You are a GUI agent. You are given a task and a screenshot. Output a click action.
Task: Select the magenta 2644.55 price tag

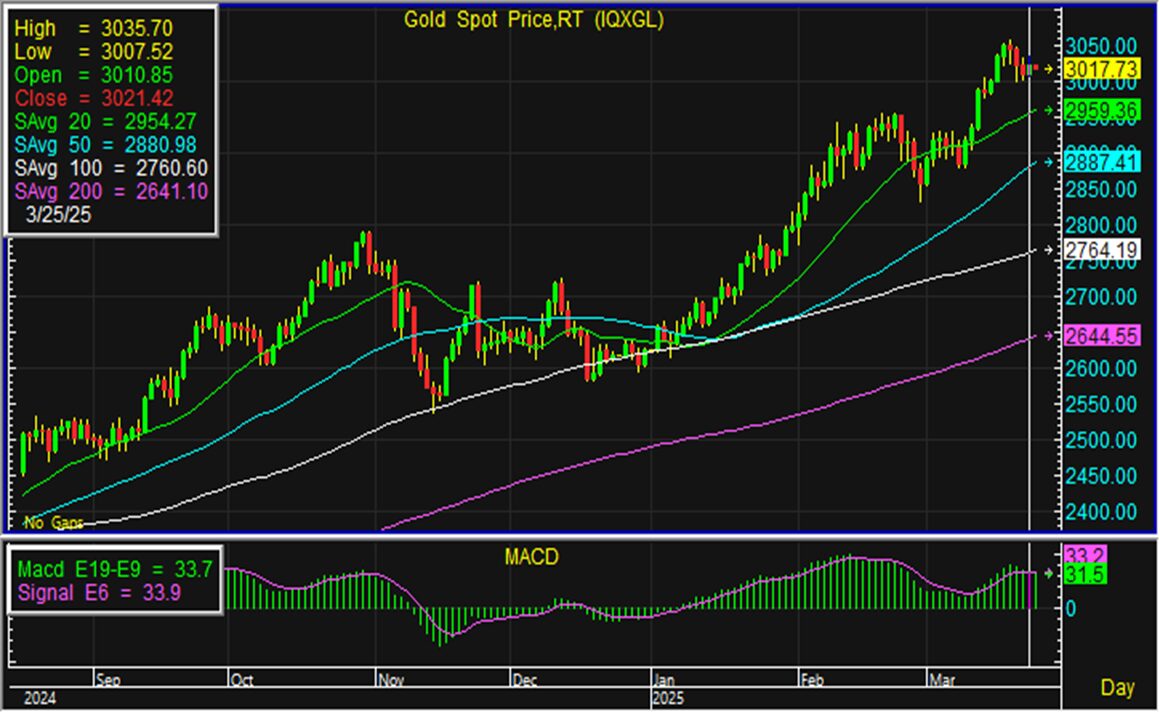point(1102,337)
